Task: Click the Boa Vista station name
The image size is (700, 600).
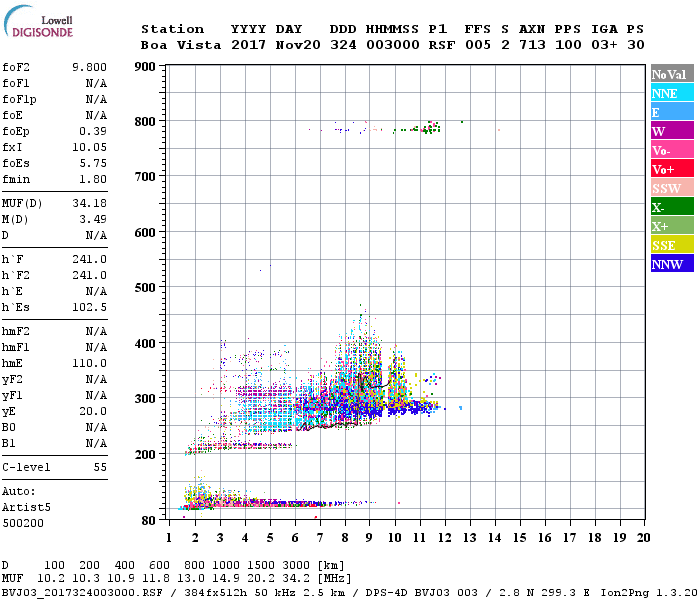Action: [x=181, y=45]
